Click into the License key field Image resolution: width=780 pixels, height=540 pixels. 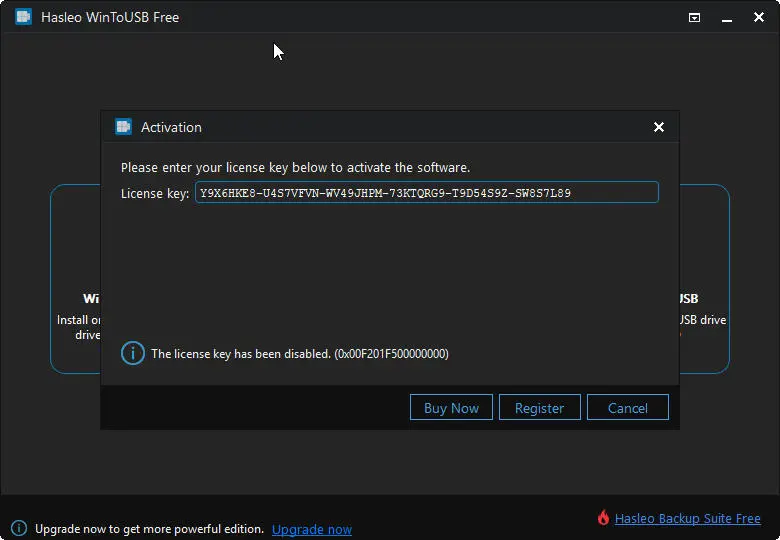[x=427, y=192]
